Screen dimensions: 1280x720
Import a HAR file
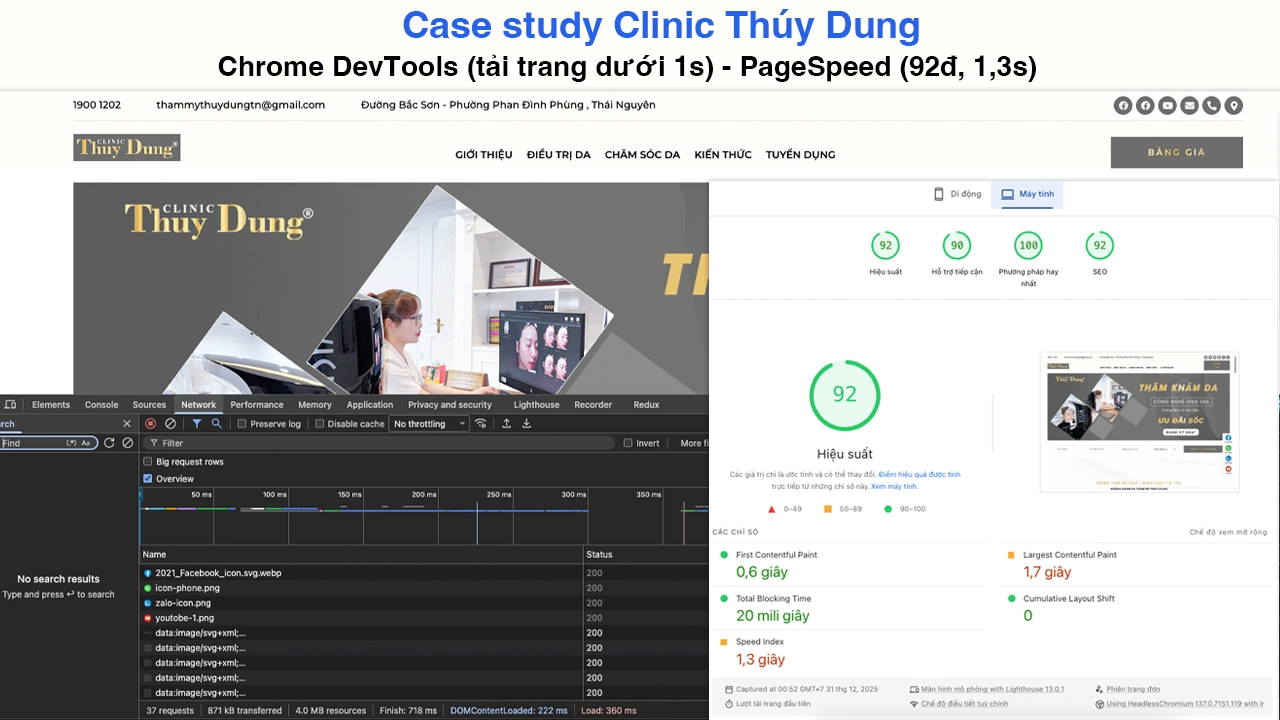click(506, 423)
